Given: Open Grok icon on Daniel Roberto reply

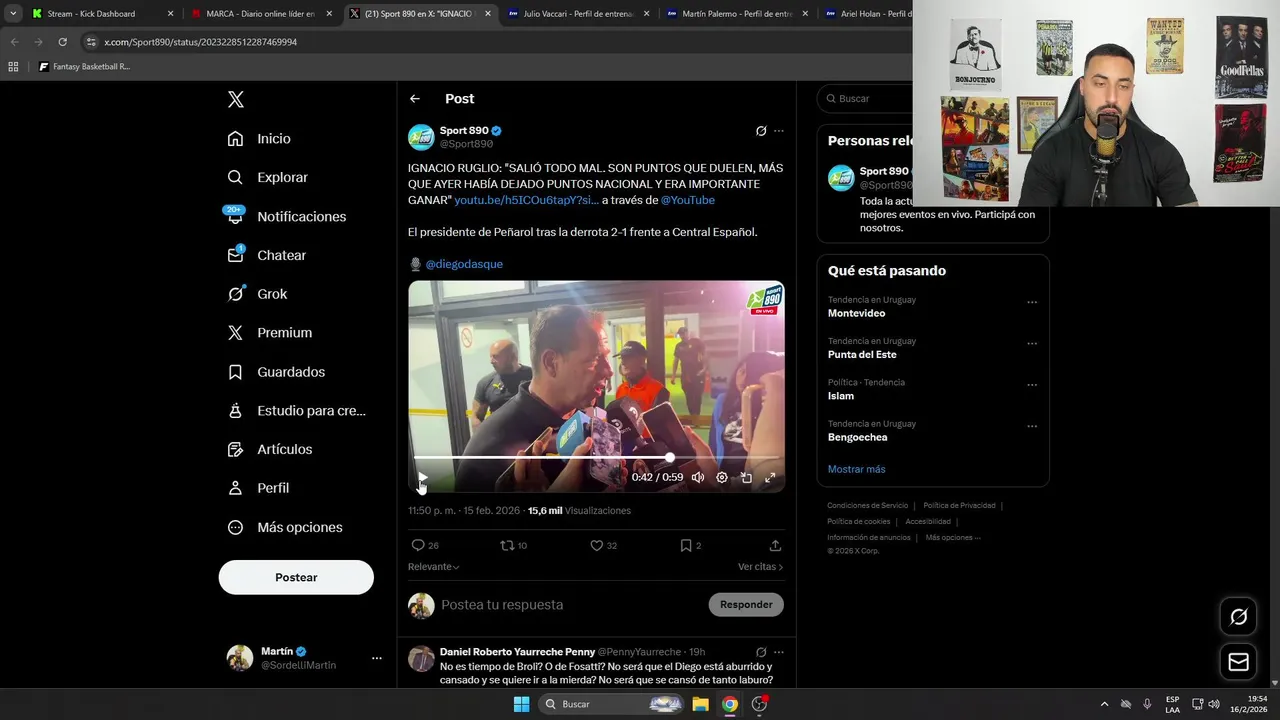Looking at the screenshot, I should coord(761,652).
